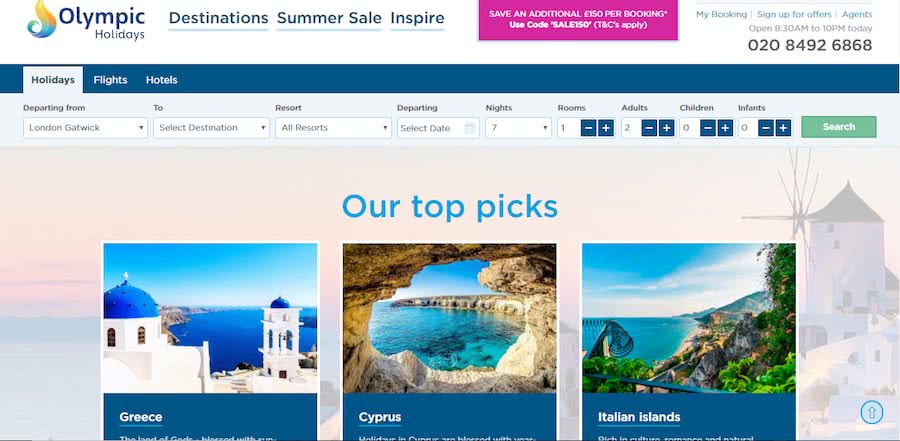900x441 pixels.
Task: Open the Departing from London Gatwick dropdown
Action: click(86, 127)
